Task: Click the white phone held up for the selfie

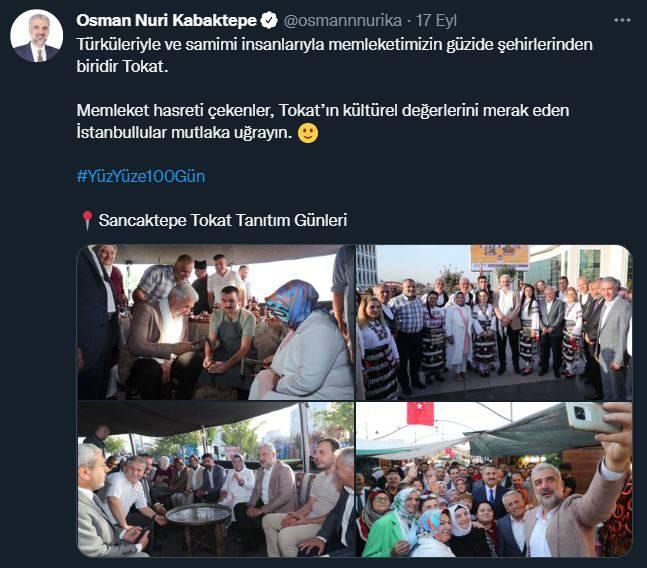Action: pyautogui.click(x=592, y=417)
